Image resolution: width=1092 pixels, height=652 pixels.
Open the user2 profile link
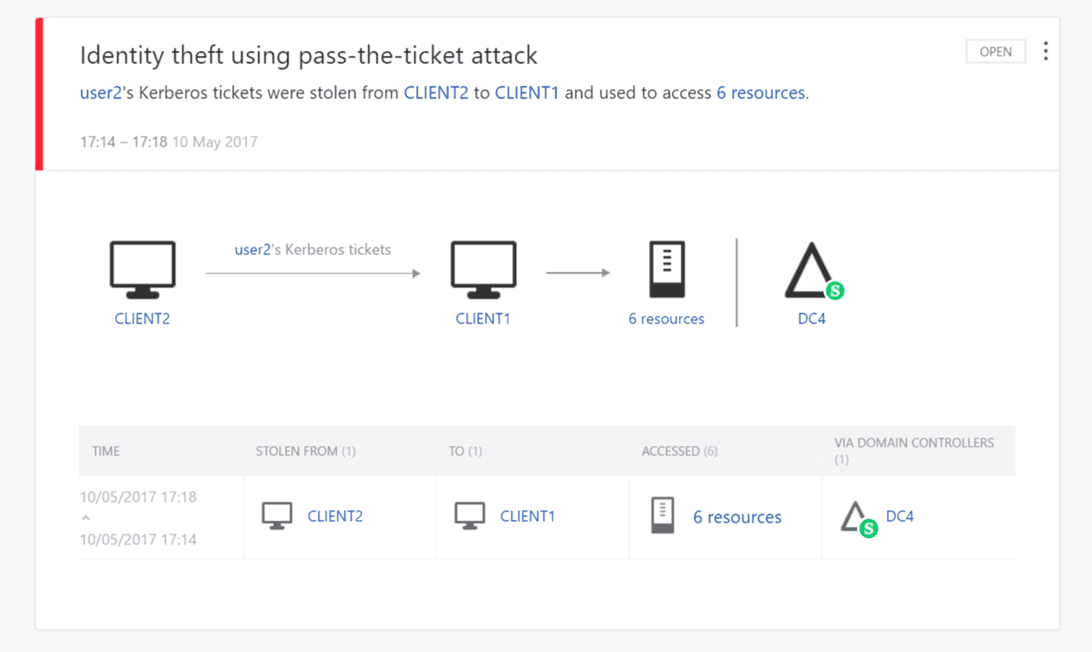[98, 92]
